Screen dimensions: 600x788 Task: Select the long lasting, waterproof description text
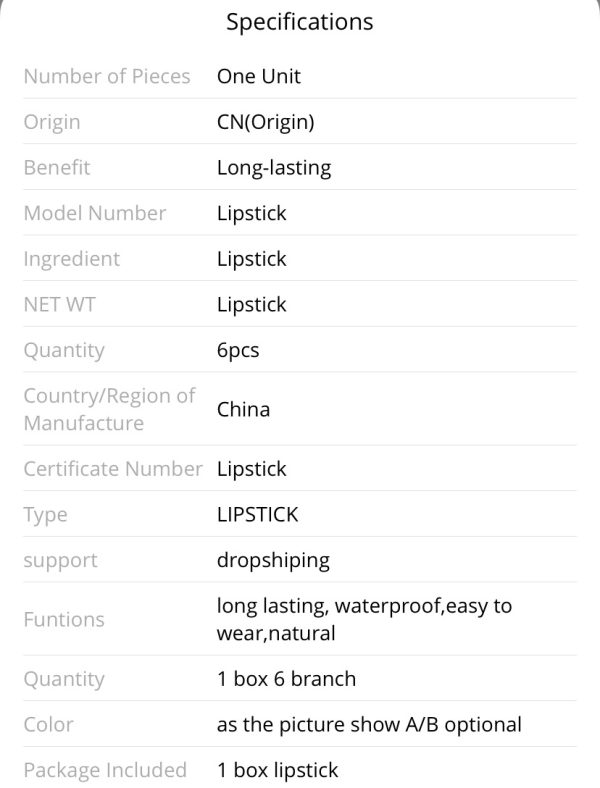364,620
